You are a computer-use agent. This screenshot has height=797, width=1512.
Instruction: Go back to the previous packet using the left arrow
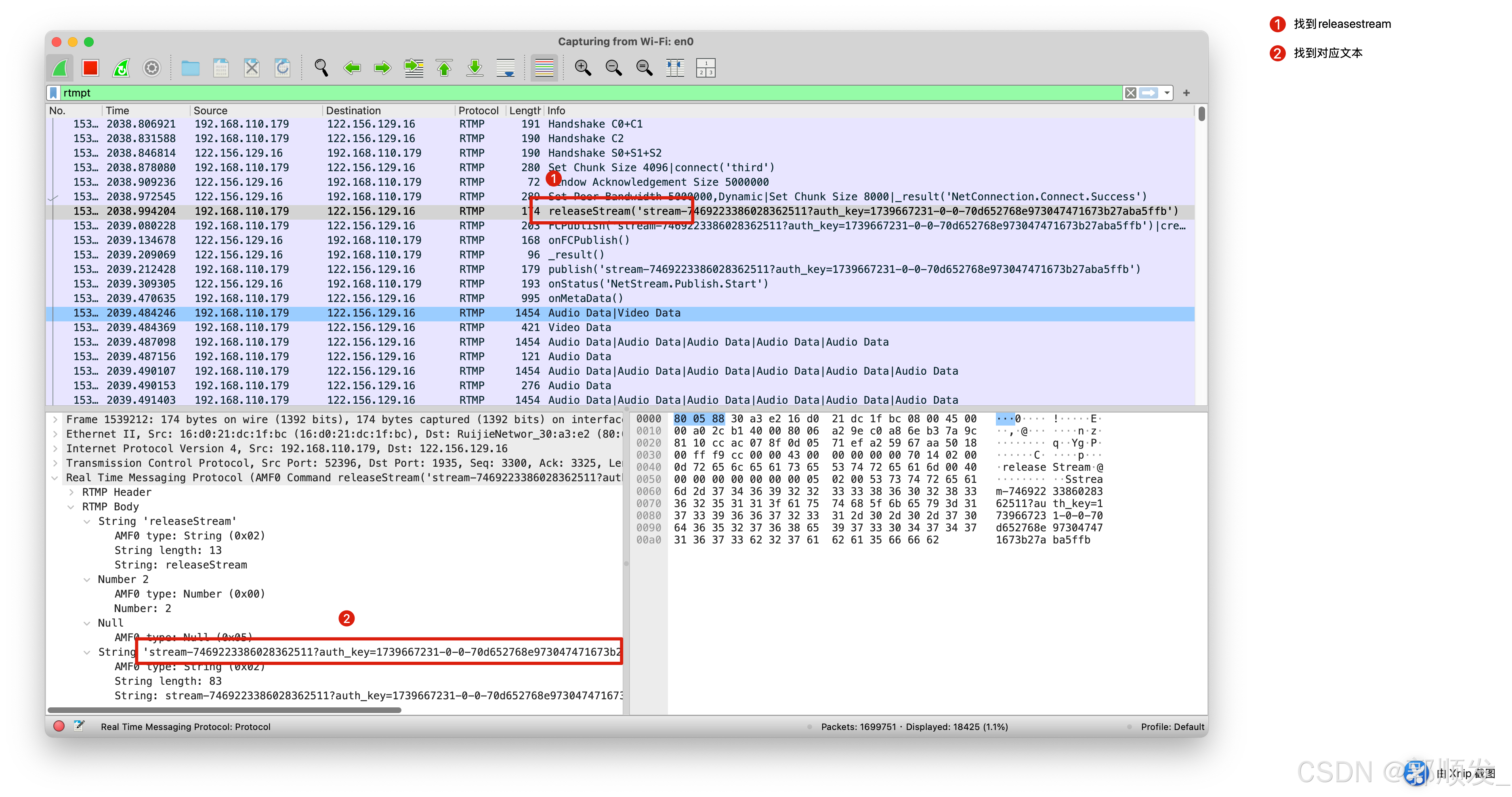pyautogui.click(x=352, y=68)
